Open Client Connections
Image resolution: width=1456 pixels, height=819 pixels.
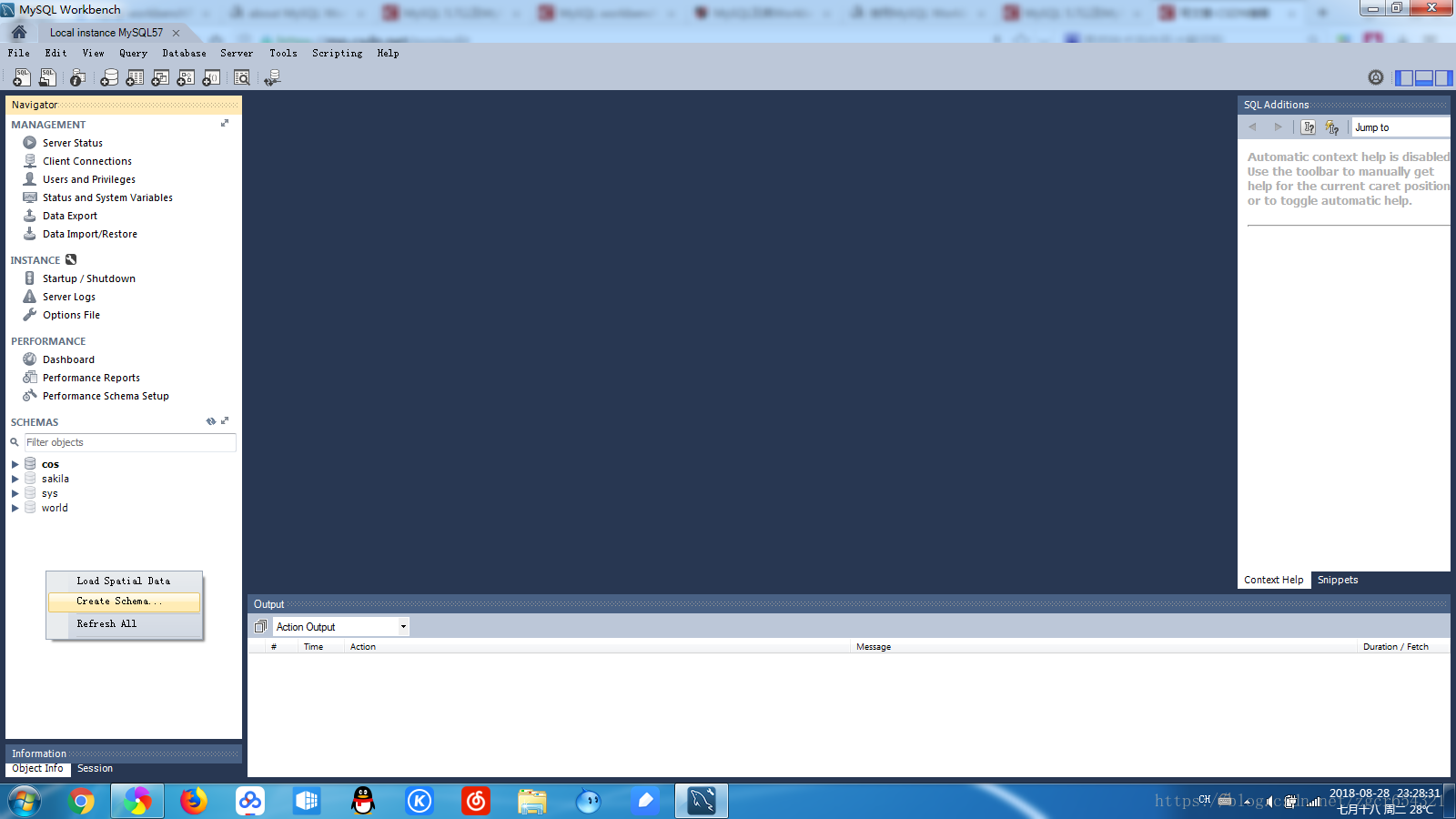coord(86,161)
